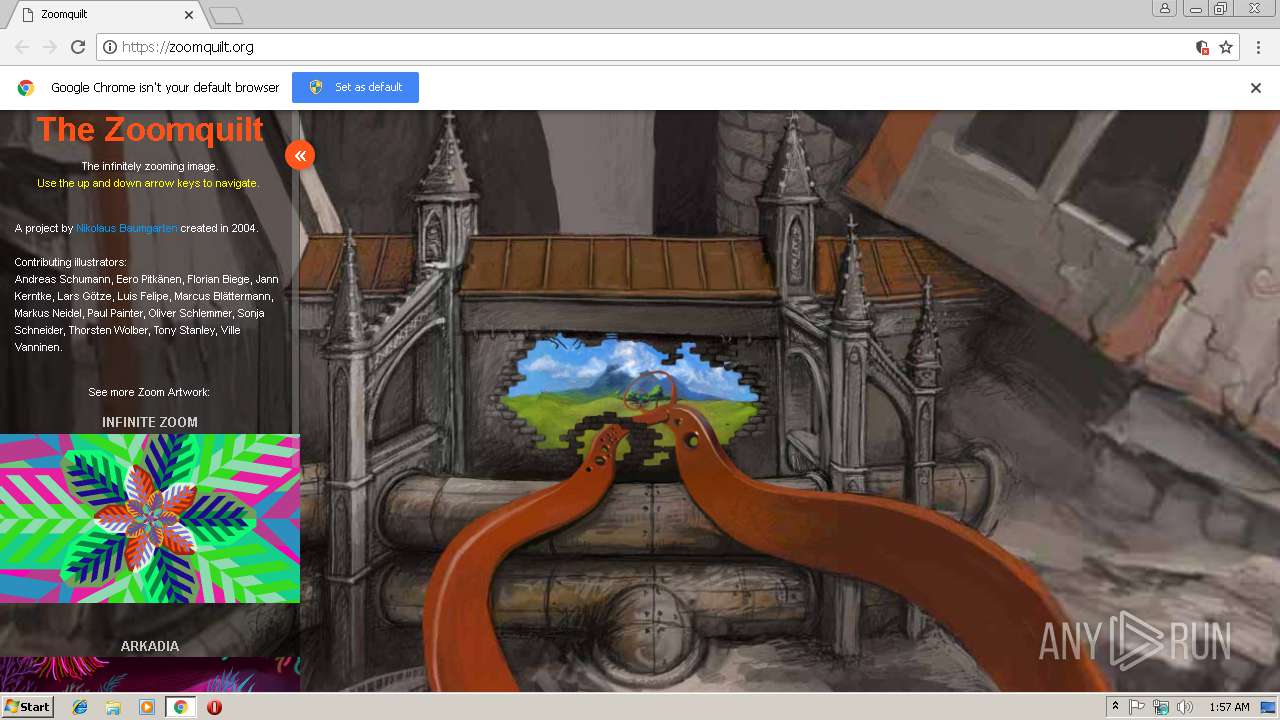Select the Chrome taskbar icon
The width and height of the screenshot is (1280, 720).
click(x=180, y=707)
